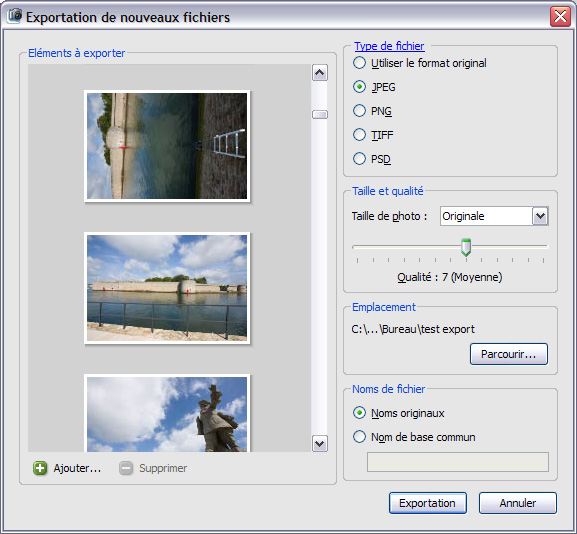The width and height of the screenshot is (577, 534).
Task: Click the quality slider handle
Action: 466,247
